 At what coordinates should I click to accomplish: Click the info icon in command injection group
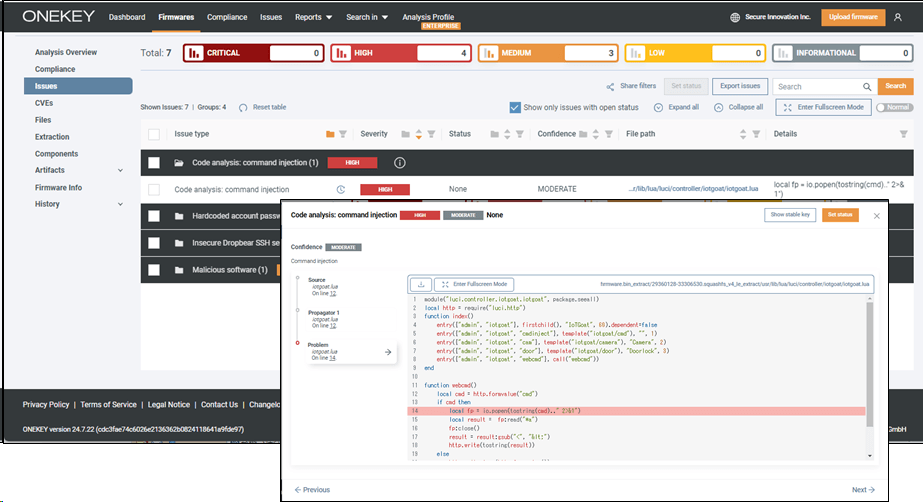[400, 162]
